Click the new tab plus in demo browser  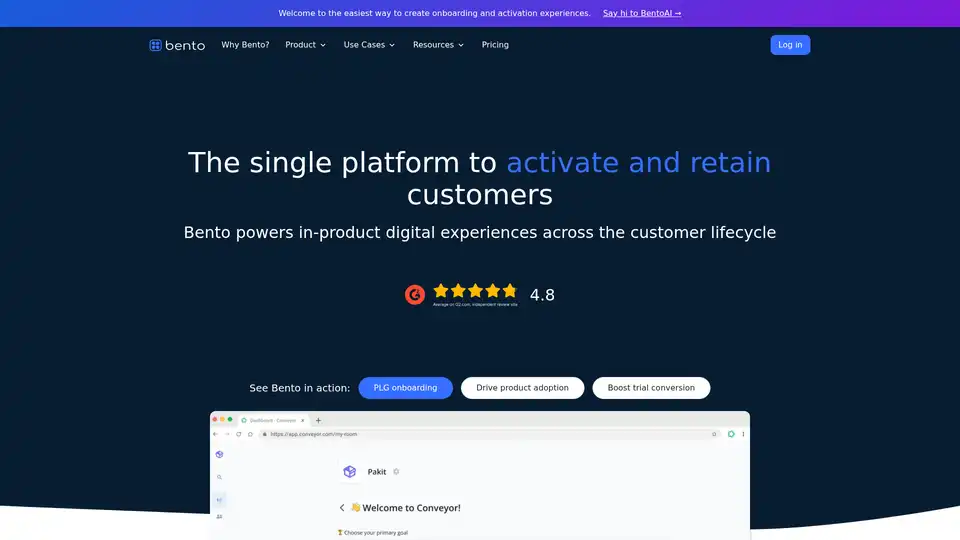pyautogui.click(x=318, y=420)
